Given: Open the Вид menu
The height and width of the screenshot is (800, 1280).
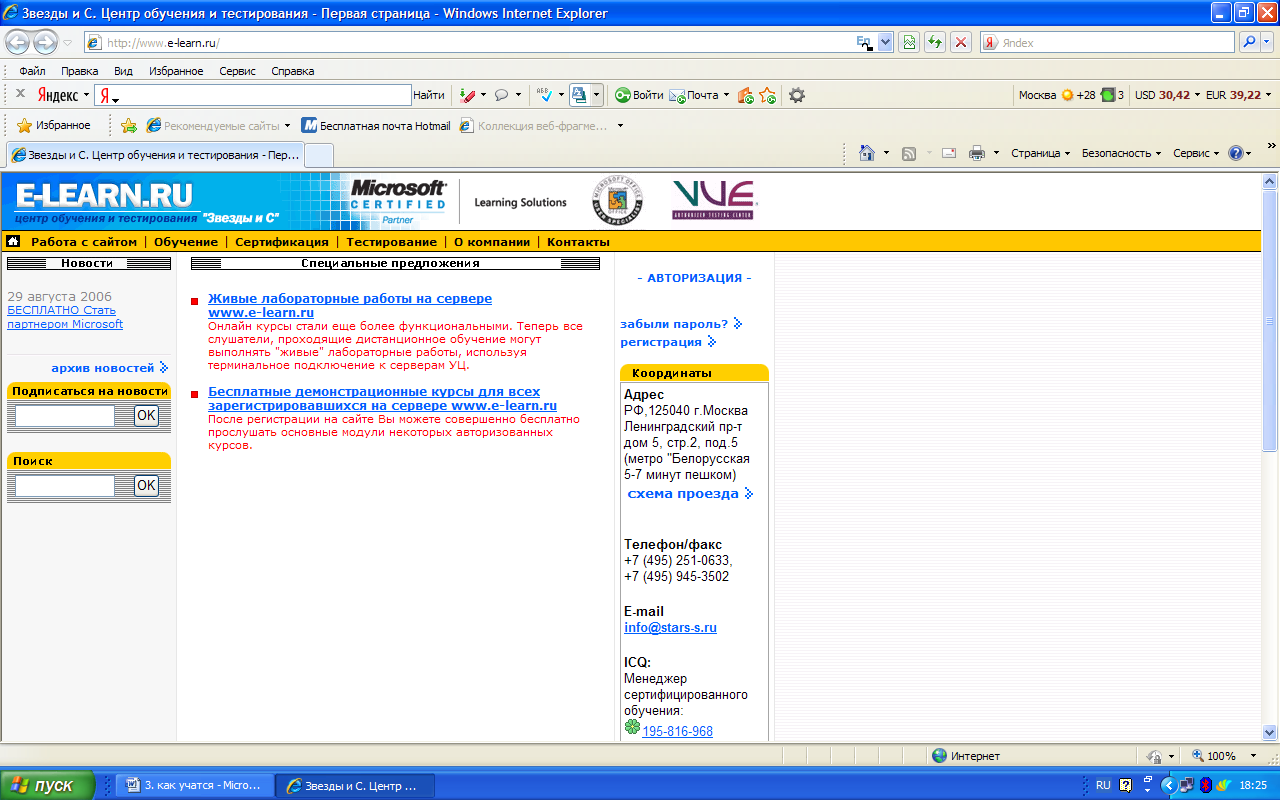Looking at the screenshot, I should pos(123,71).
